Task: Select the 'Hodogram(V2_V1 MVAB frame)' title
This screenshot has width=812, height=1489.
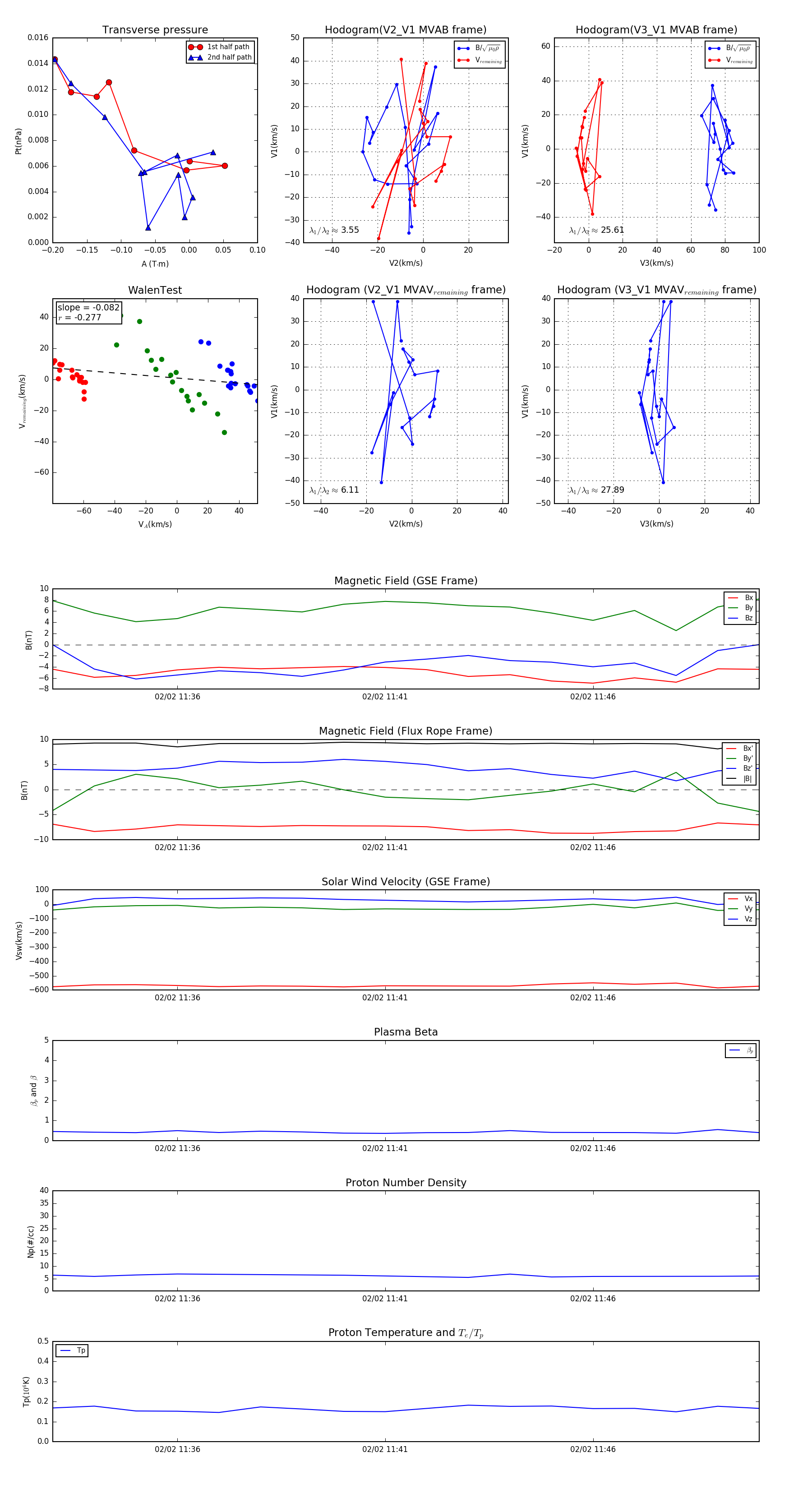Action: coord(405,29)
